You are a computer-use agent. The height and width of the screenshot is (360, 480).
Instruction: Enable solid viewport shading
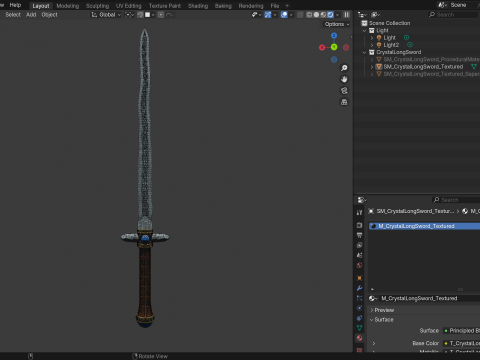316,15
